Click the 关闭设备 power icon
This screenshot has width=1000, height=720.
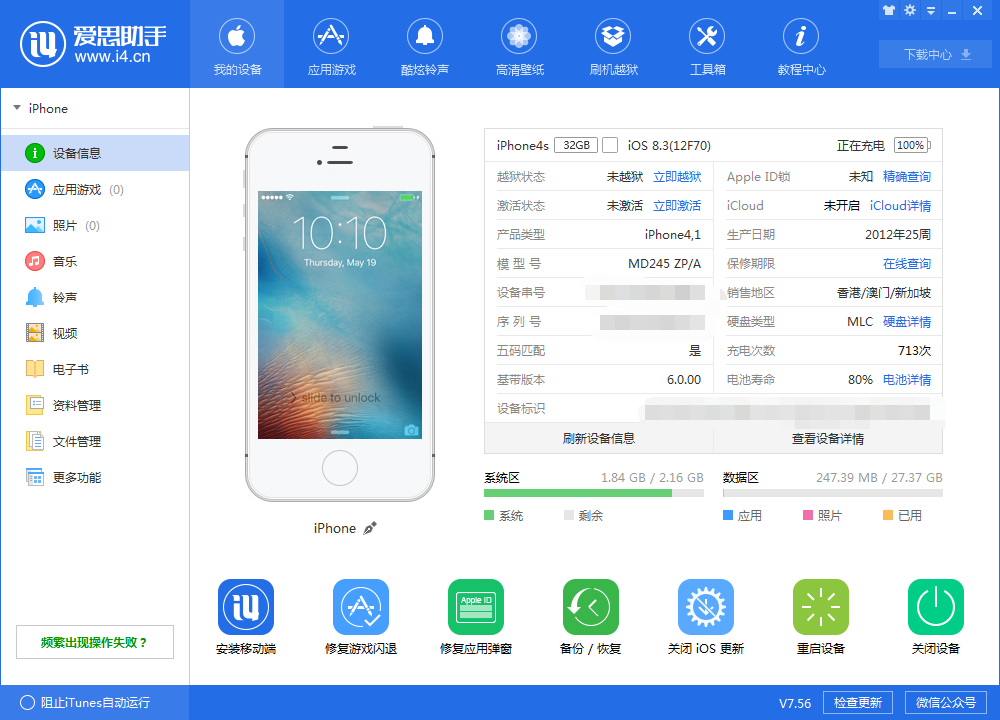[x=936, y=607]
